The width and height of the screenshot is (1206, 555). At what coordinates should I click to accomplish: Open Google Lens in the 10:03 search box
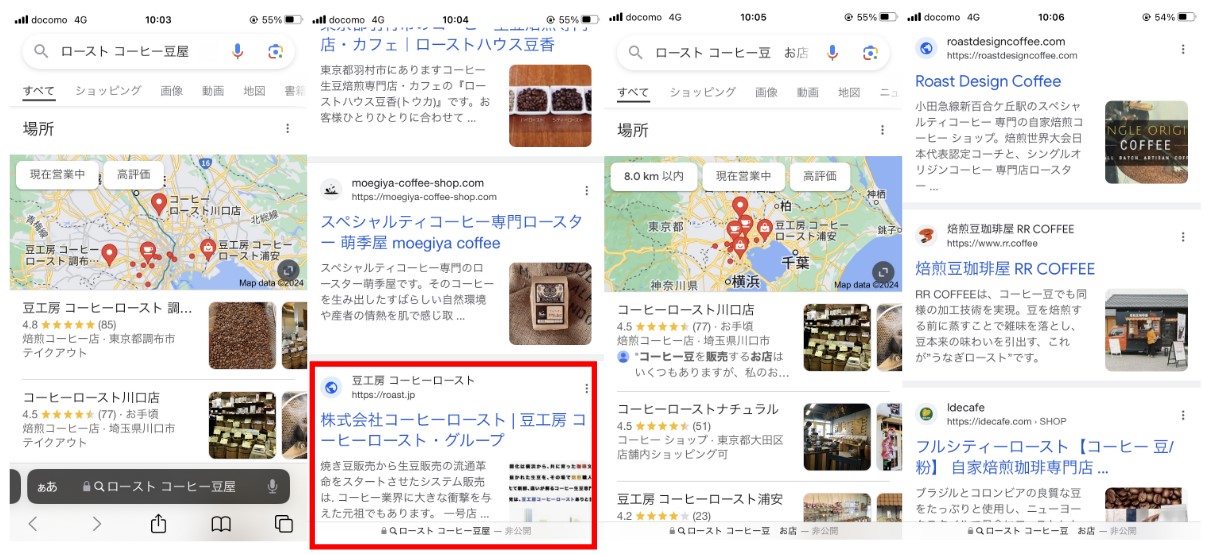click(275, 52)
